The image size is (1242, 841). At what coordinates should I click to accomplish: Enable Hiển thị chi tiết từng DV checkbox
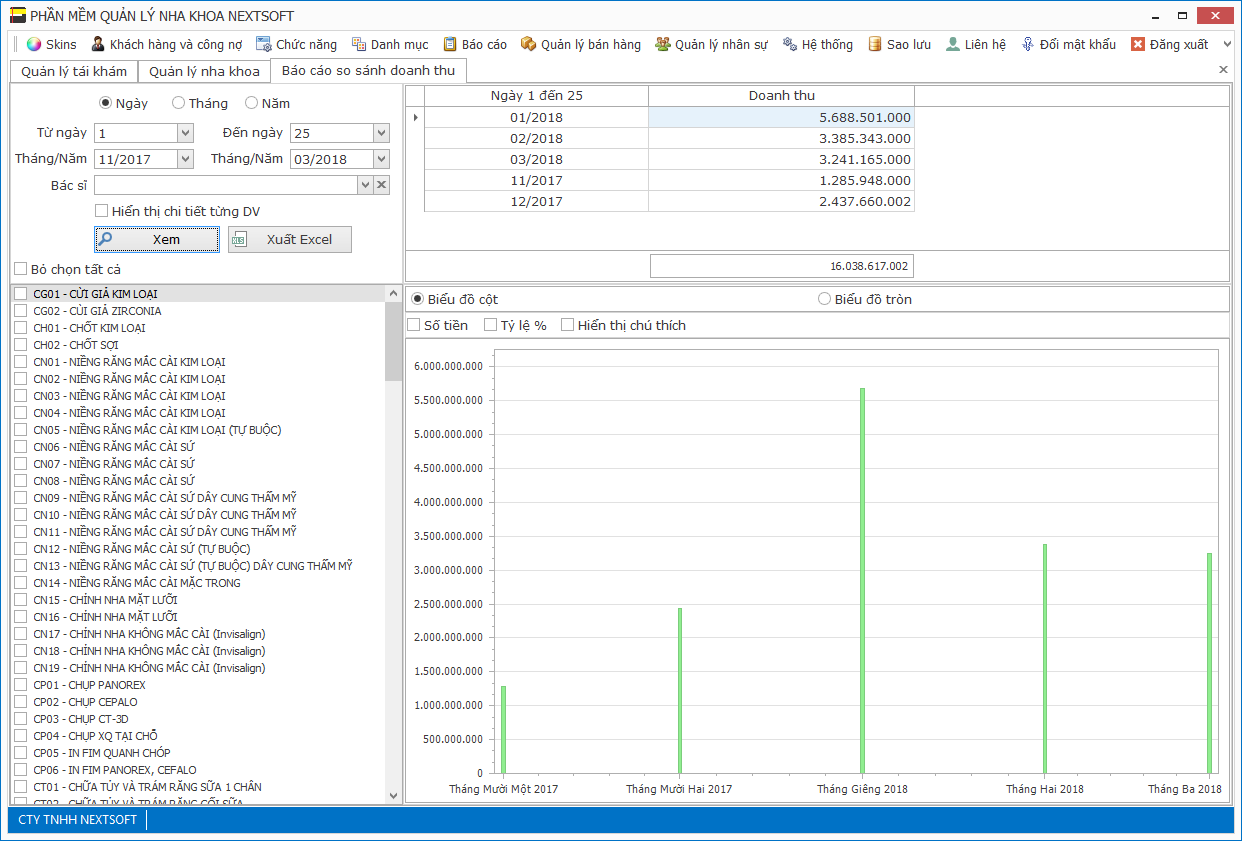(102, 211)
